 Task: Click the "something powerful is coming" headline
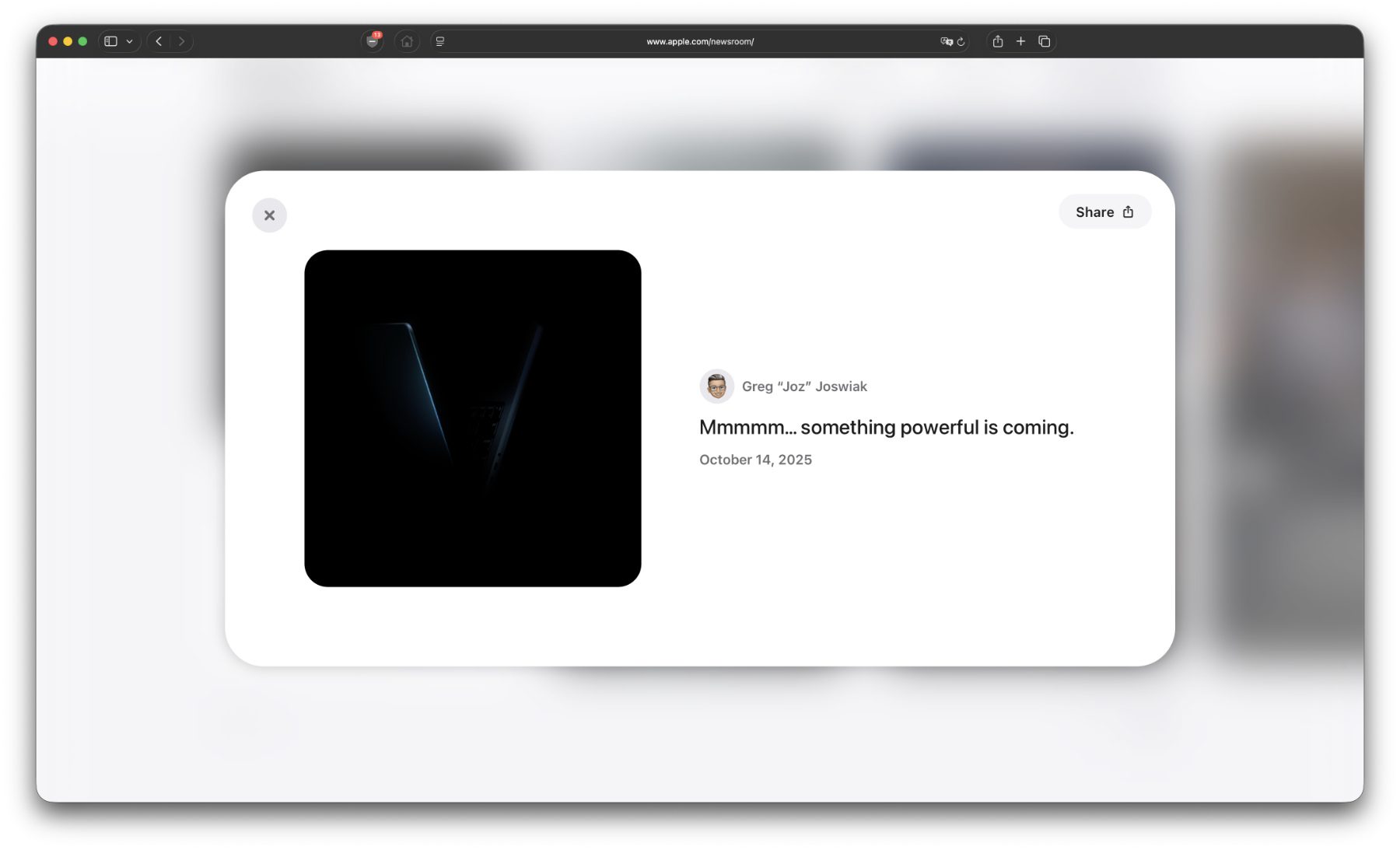click(886, 427)
